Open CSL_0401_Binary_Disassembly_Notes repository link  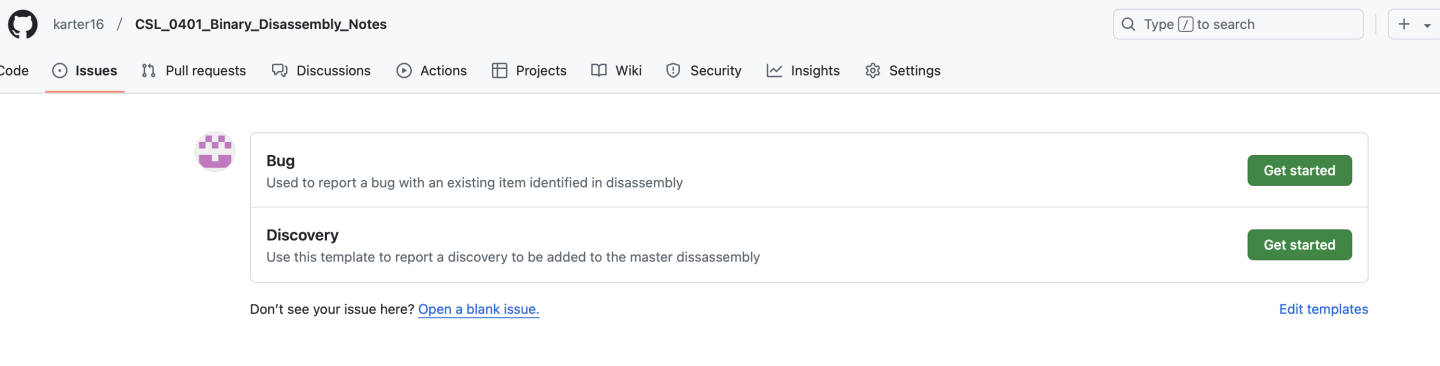[261, 24]
